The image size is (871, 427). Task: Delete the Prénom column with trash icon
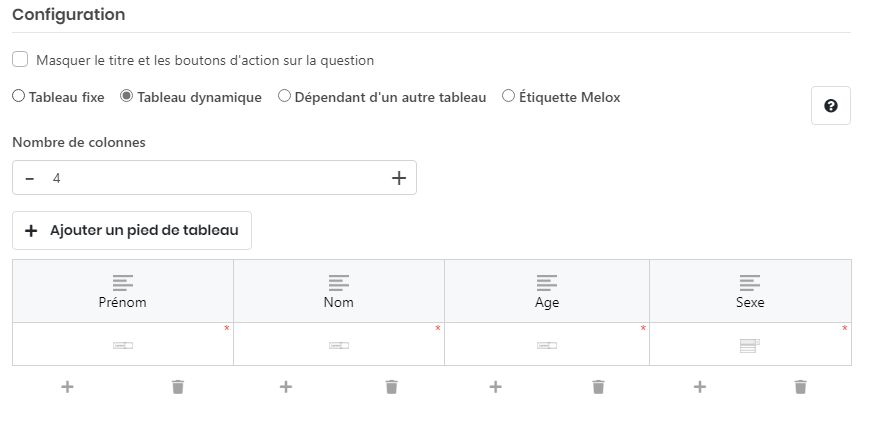pos(177,386)
